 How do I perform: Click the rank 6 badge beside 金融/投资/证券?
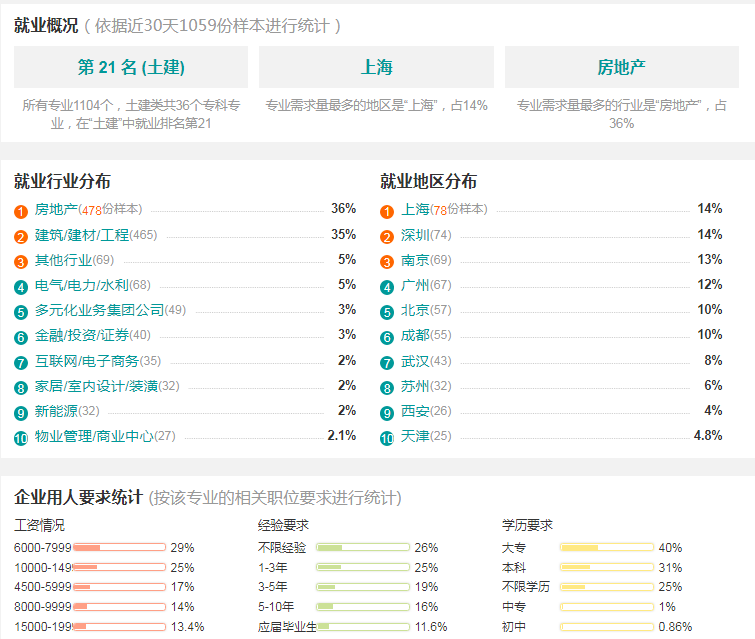point(21,338)
